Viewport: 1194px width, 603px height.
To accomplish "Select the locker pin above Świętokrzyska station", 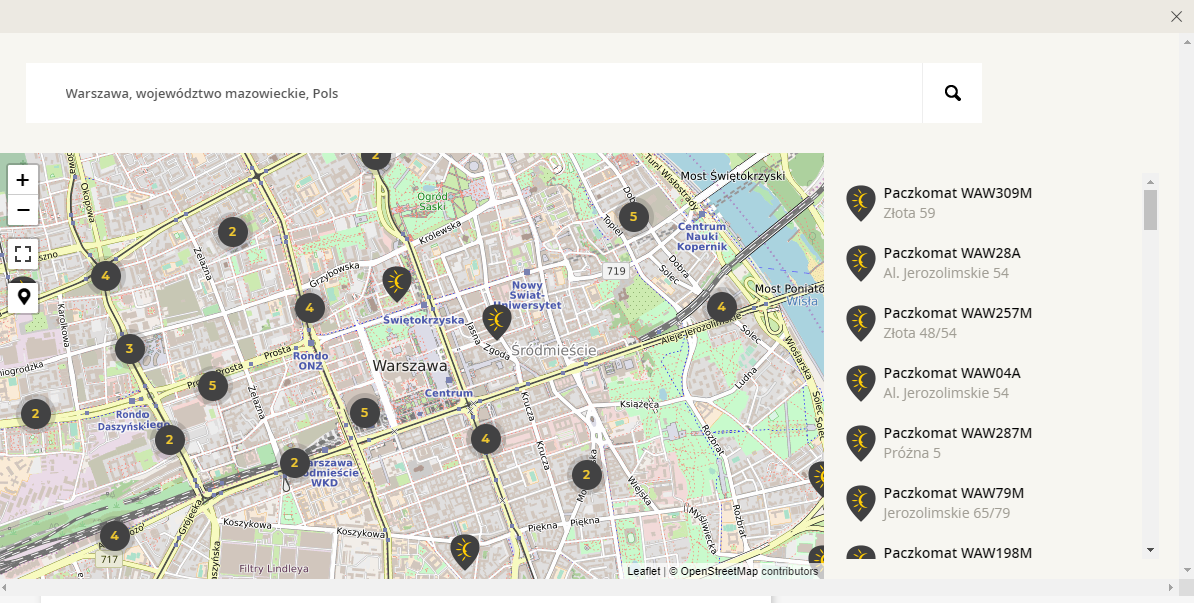I will [397, 284].
